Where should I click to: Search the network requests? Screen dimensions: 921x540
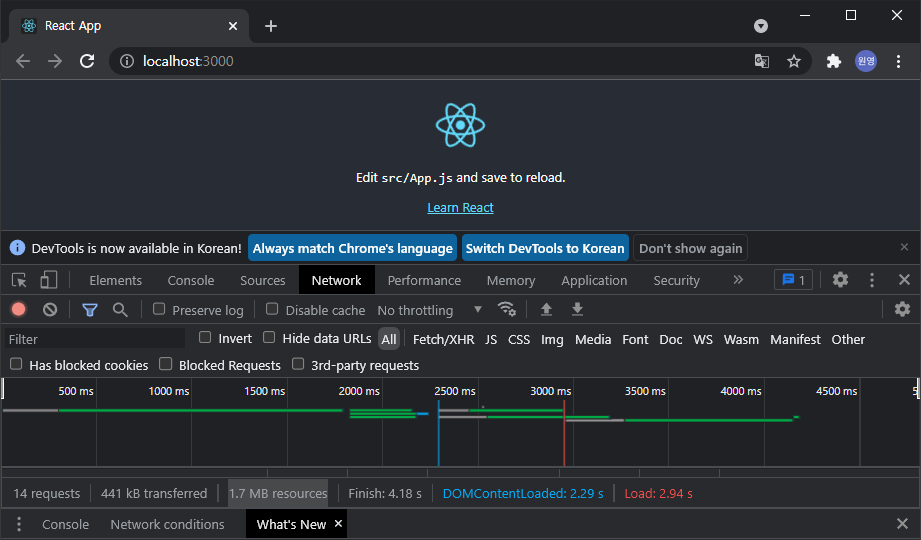120,310
